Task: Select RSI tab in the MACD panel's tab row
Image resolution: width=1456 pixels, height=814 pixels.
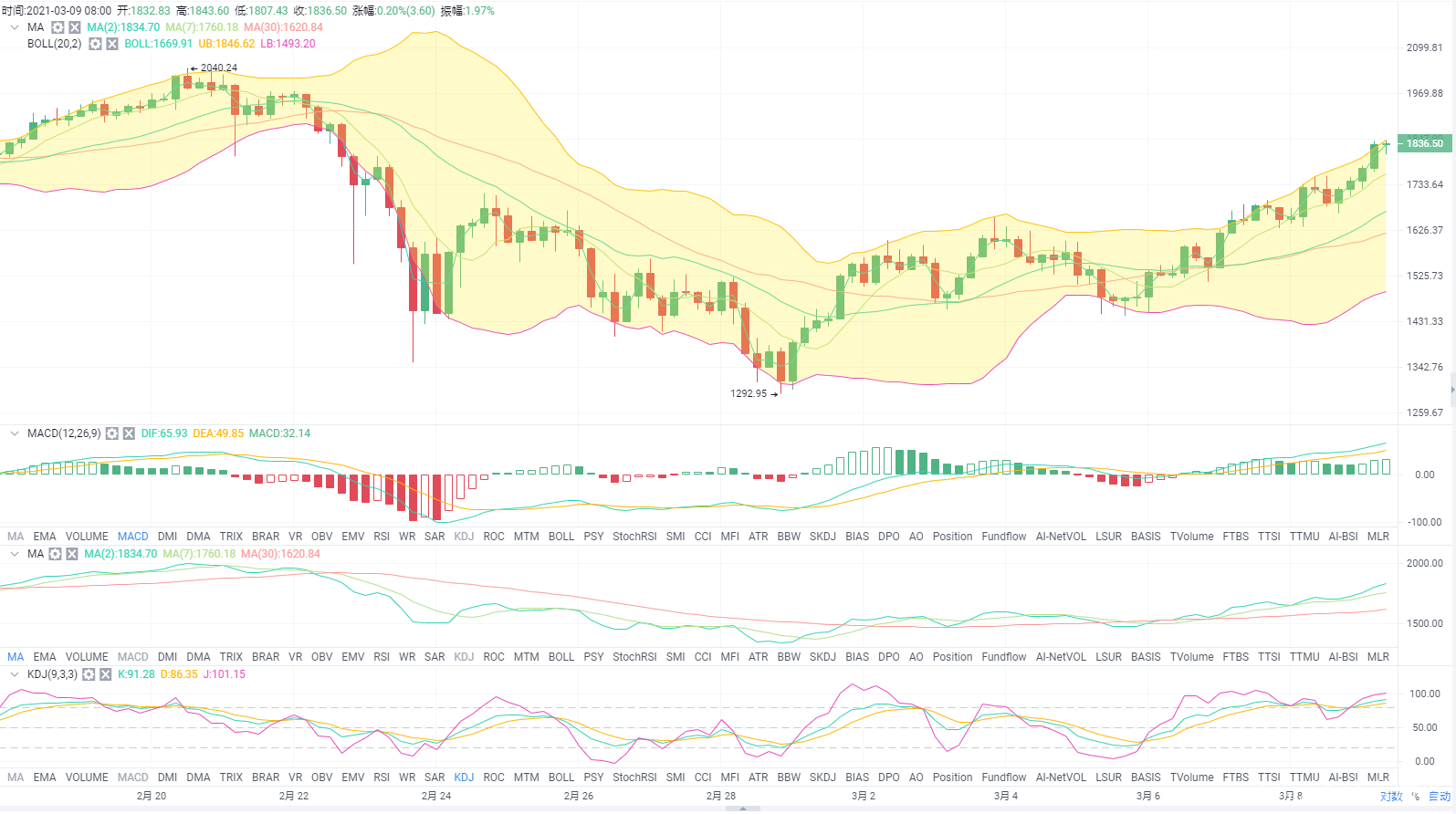Action: (x=382, y=537)
